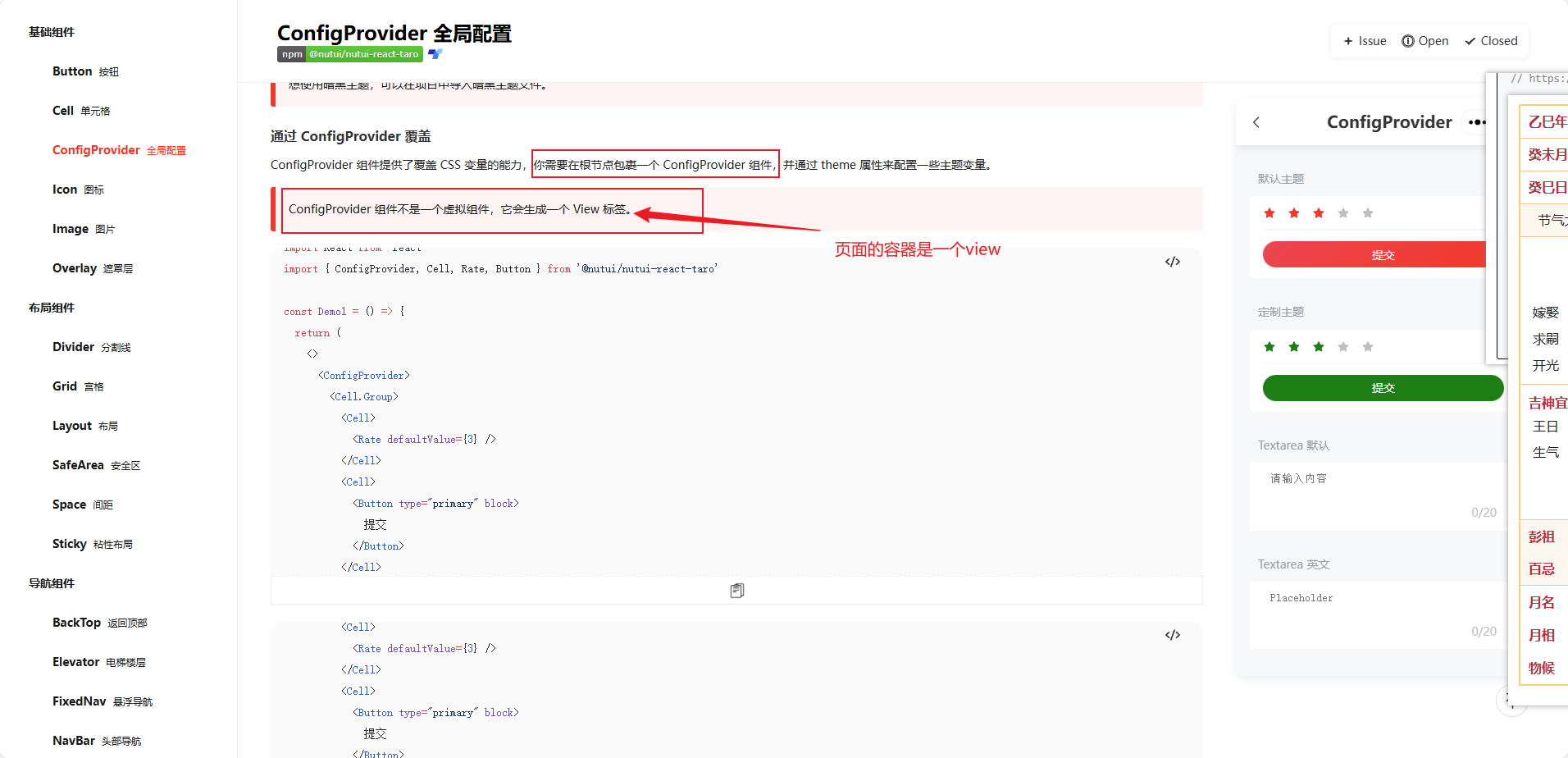Open Button 按钮 in sidebar
Image resolution: width=1568 pixels, height=758 pixels.
pos(85,71)
